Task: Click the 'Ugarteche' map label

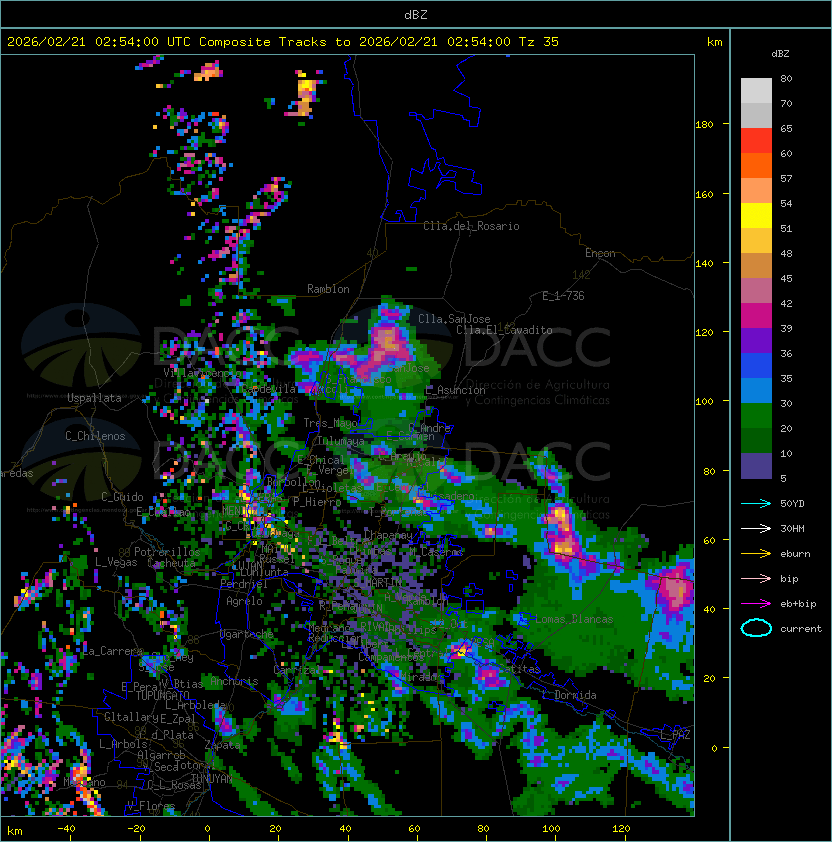Action: [x=247, y=634]
